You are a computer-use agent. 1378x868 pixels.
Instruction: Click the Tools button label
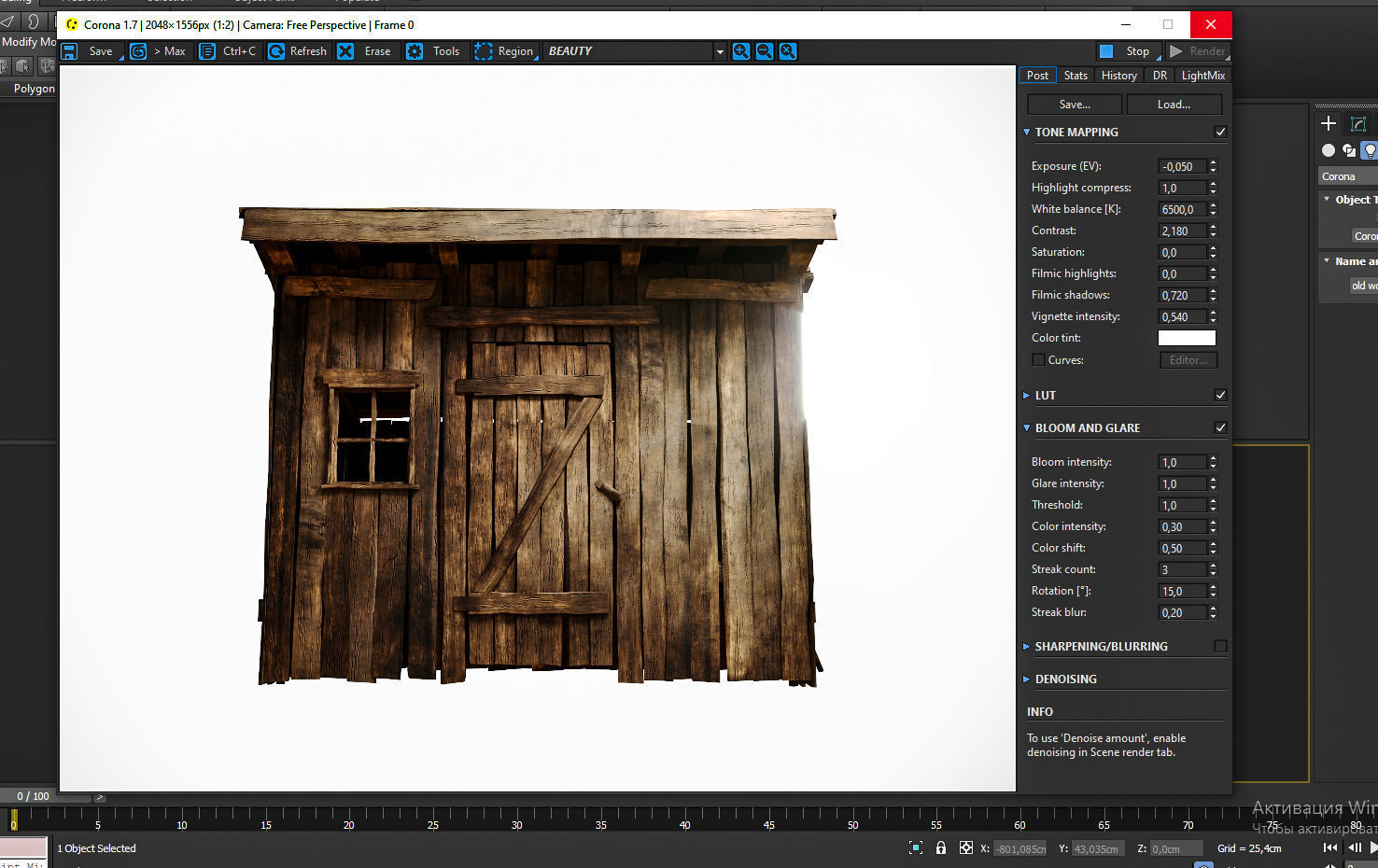click(446, 51)
